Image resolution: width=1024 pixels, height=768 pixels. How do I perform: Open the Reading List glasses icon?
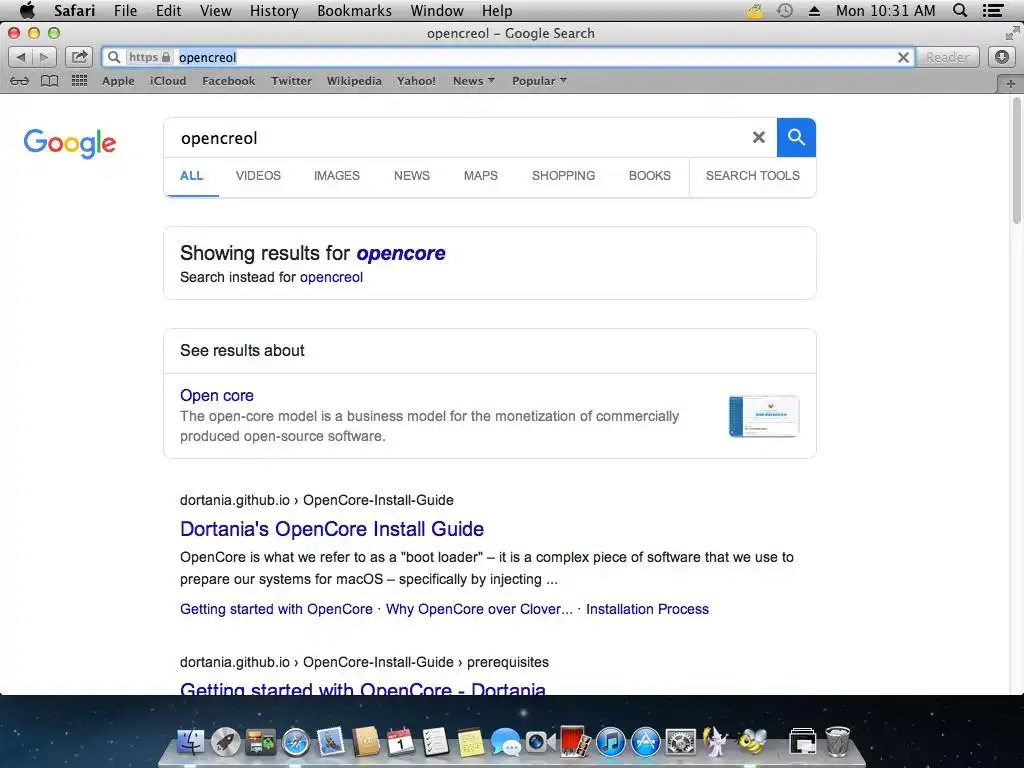tap(19, 81)
